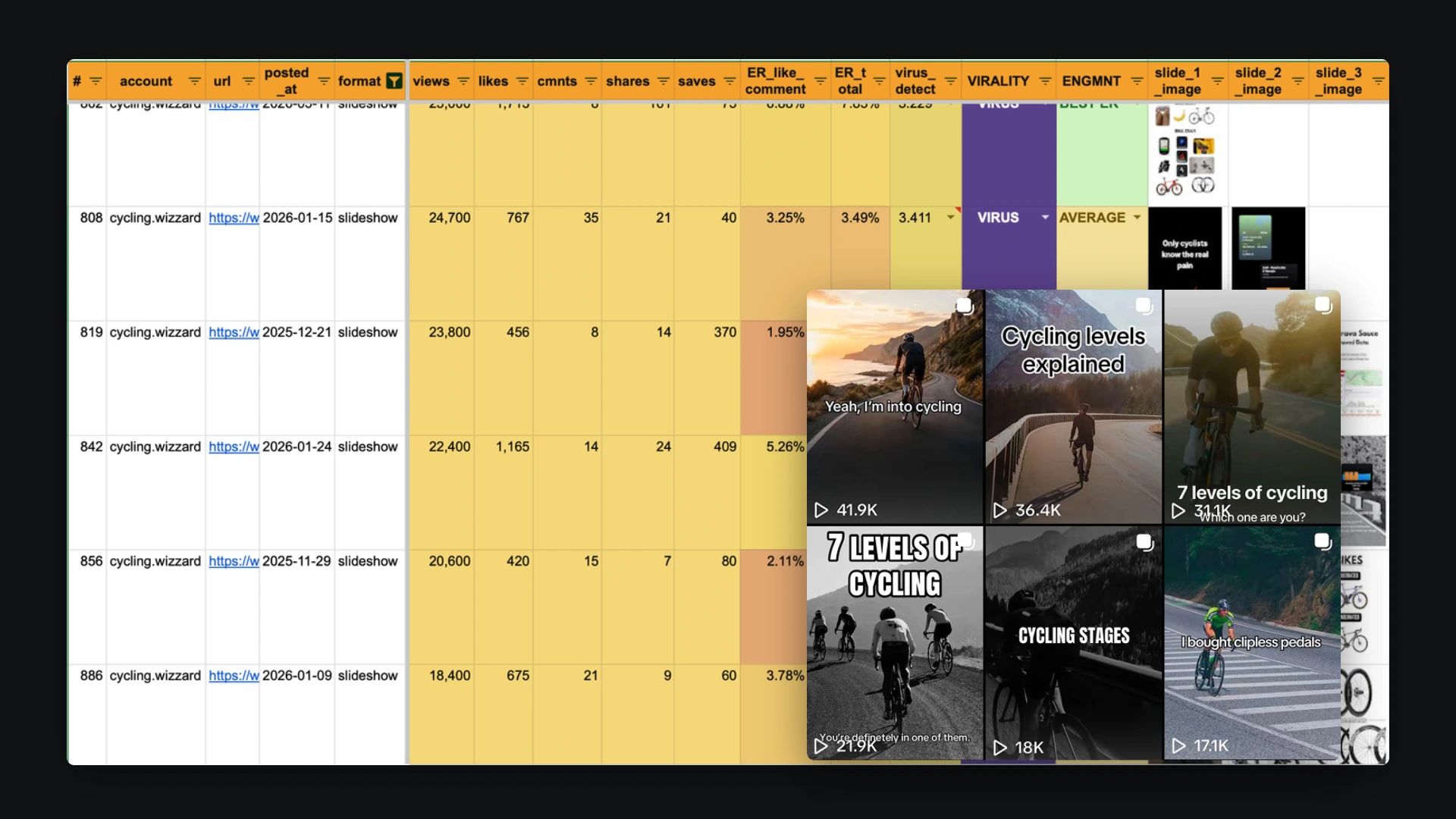Open the '7 levels of cycling' 31.1K thumbnail
Screen dimensions: 1456x819
tap(1252, 407)
